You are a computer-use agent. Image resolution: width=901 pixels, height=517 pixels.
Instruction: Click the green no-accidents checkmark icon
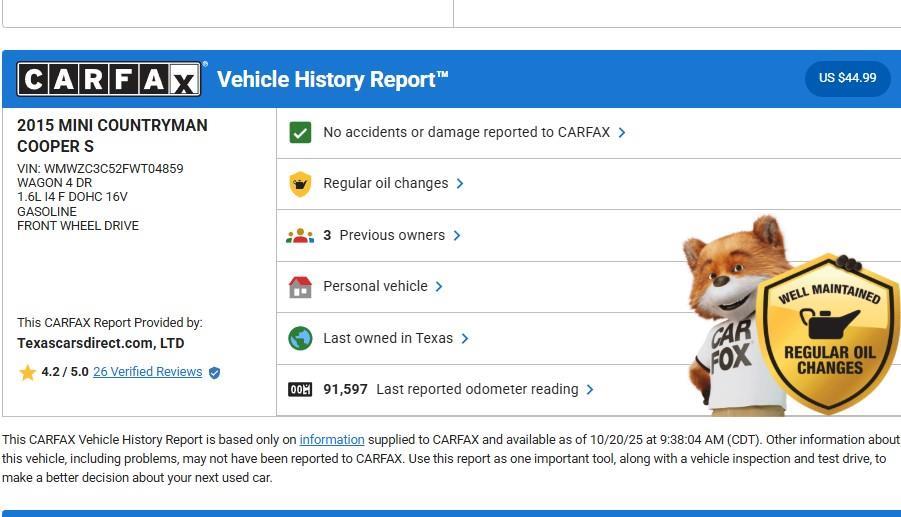(x=300, y=132)
